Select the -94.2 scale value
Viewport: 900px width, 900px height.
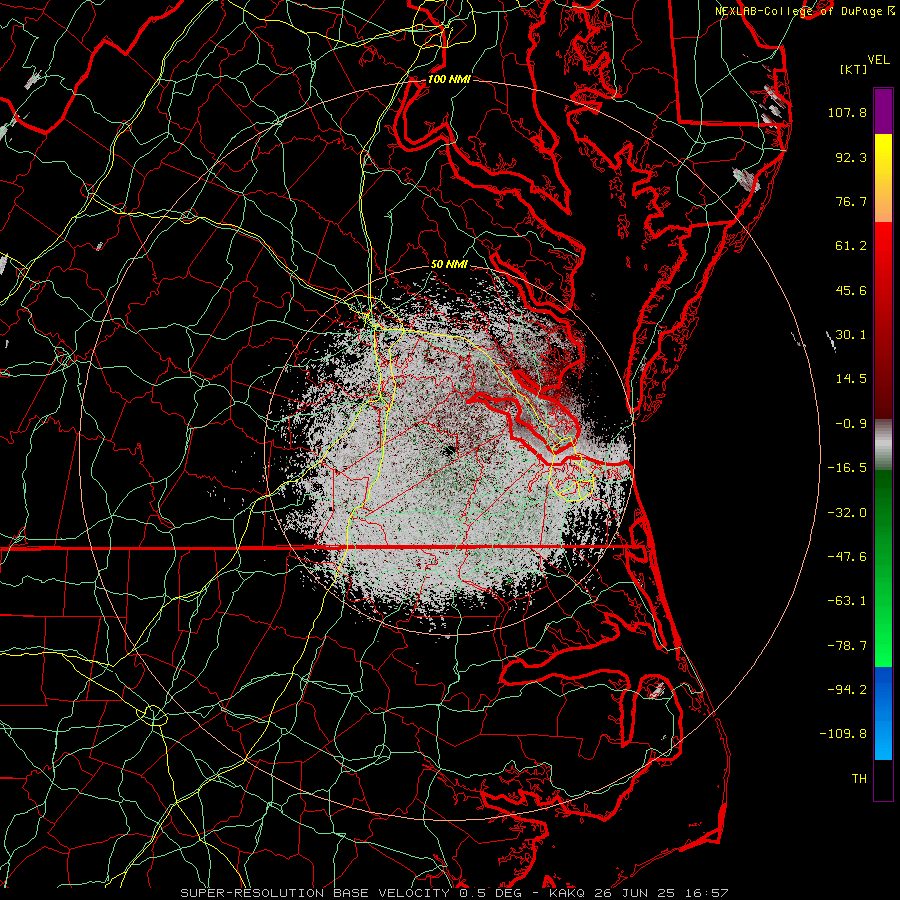click(x=847, y=689)
